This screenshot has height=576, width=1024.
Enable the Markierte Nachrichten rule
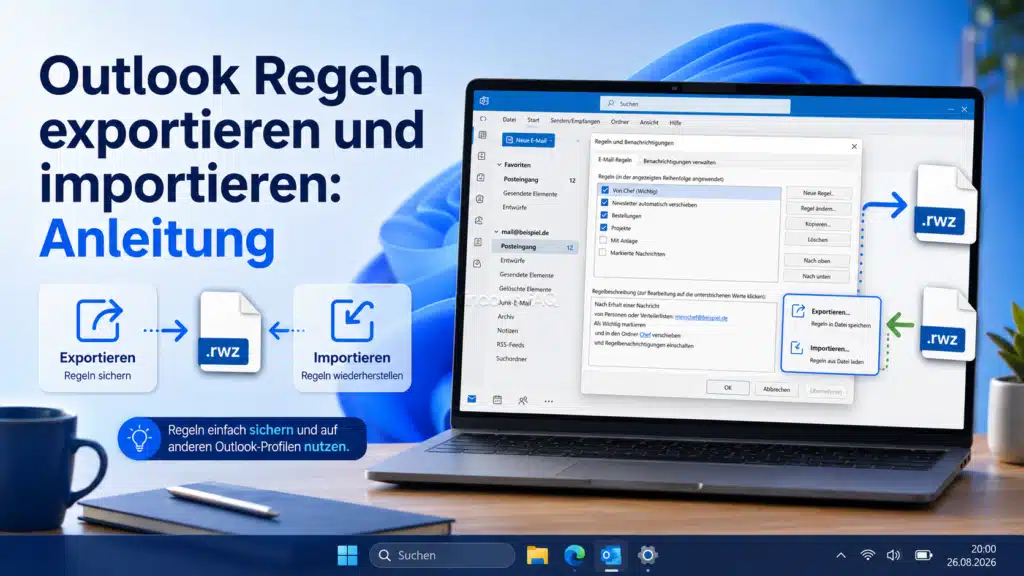pos(602,252)
